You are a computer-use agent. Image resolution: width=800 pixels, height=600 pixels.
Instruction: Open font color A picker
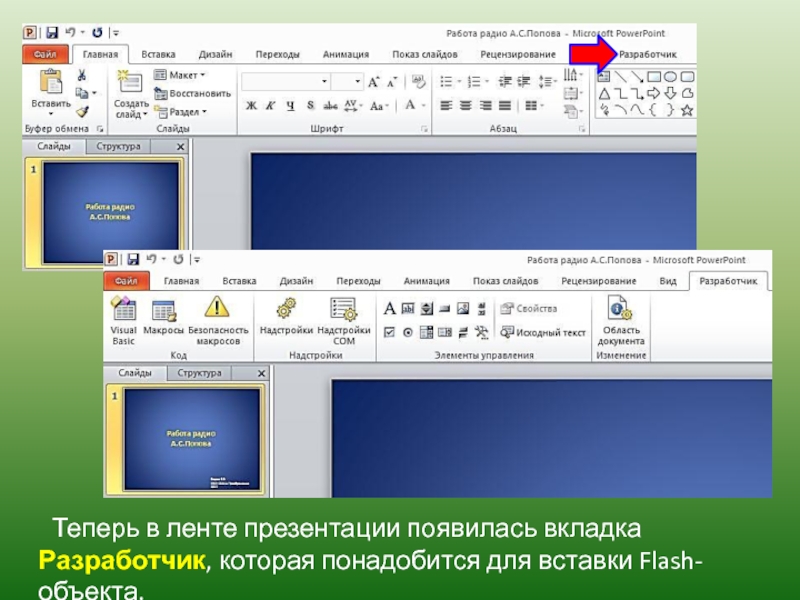click(x=410, y=106)
